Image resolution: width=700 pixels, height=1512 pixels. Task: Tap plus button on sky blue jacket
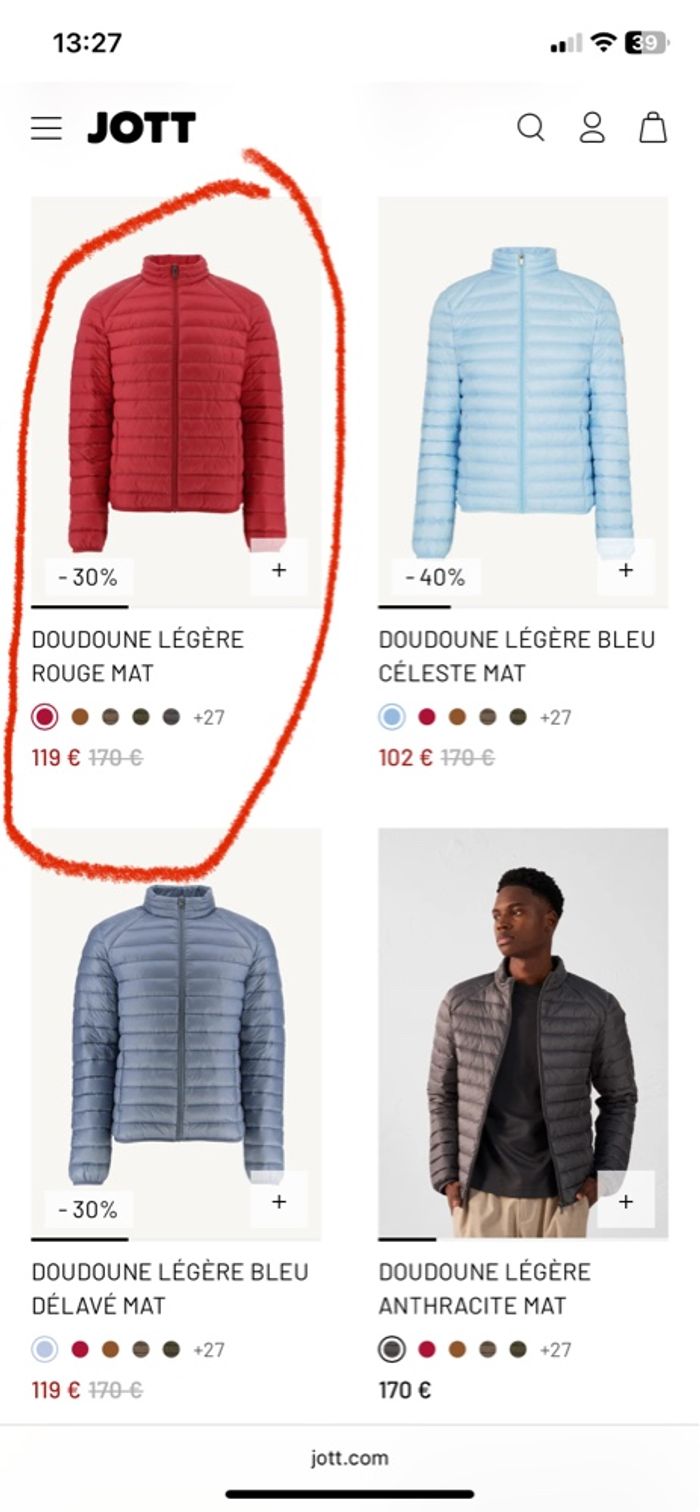(626, 569)
